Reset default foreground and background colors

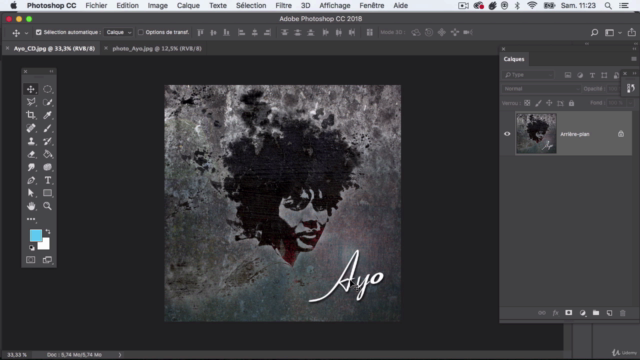coord(32,247)
